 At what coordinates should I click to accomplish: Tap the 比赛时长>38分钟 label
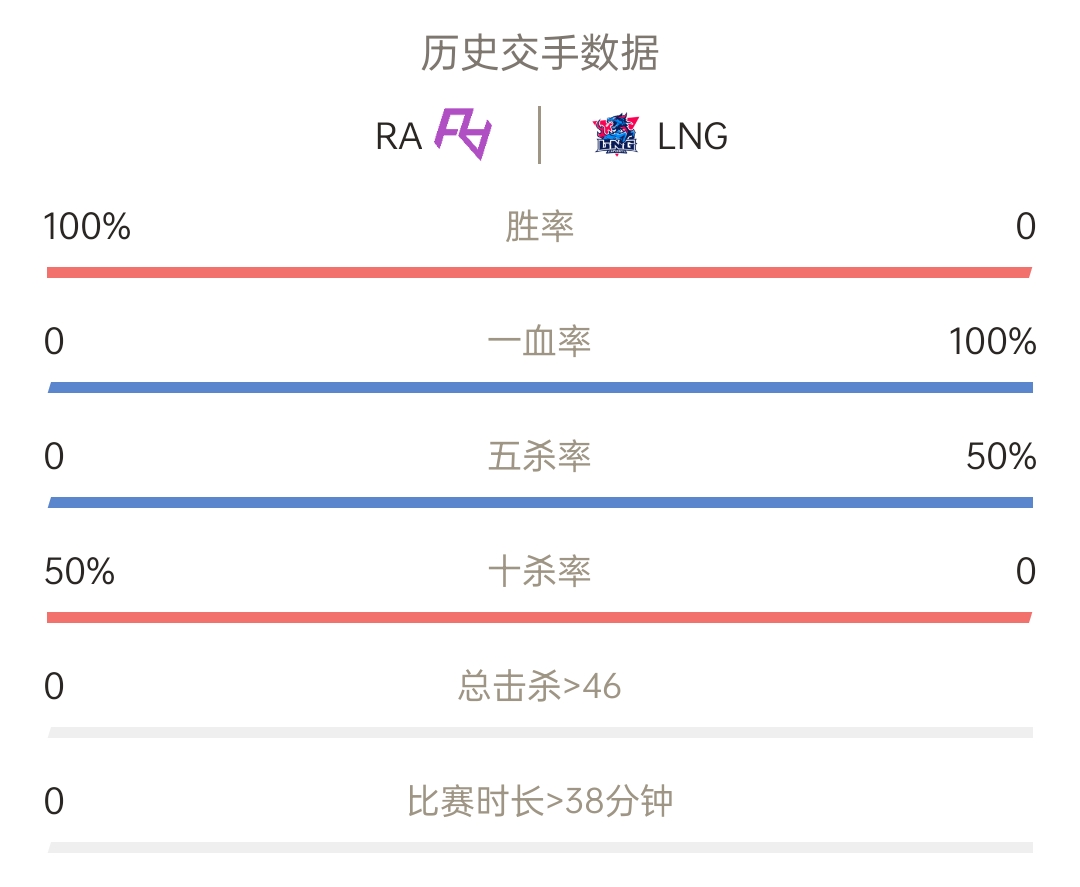(x=539, y=802)
